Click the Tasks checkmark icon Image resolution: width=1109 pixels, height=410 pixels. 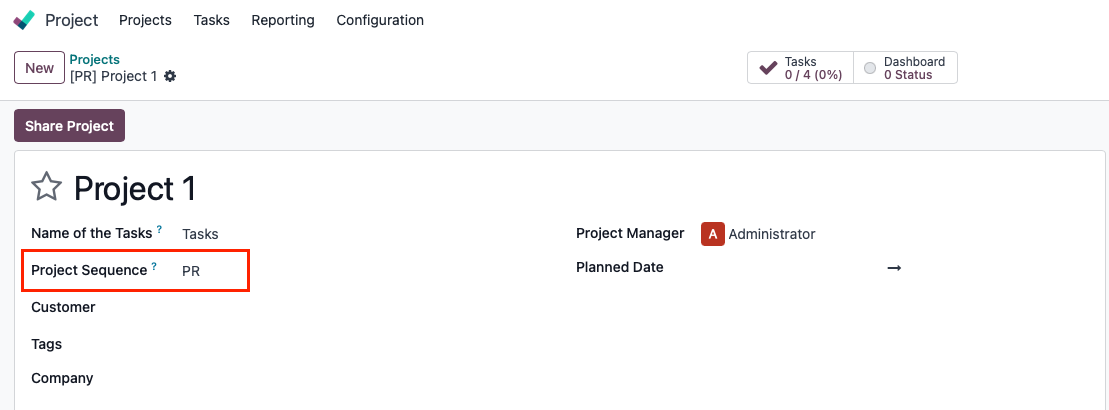(768, 68)
